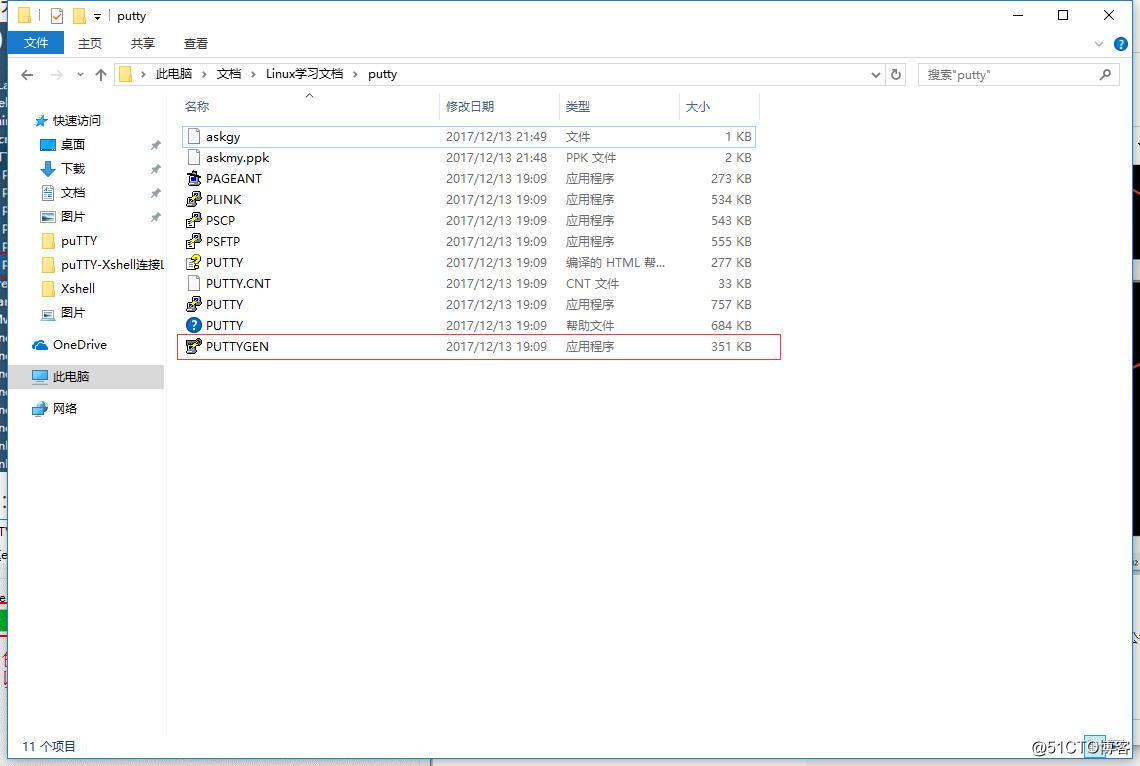Unpin 下载 using its pin icon
Screen dimensions: 1140x766
155,169
